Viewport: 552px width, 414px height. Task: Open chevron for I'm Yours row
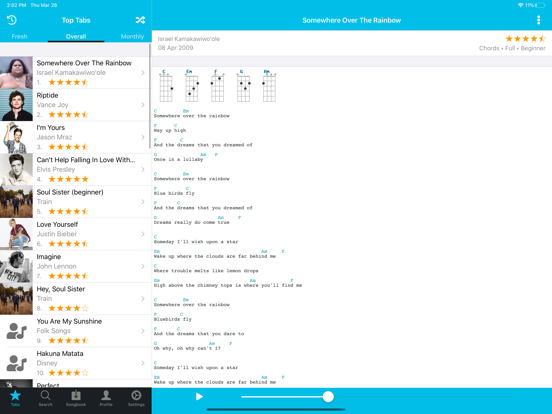point(143,137)
